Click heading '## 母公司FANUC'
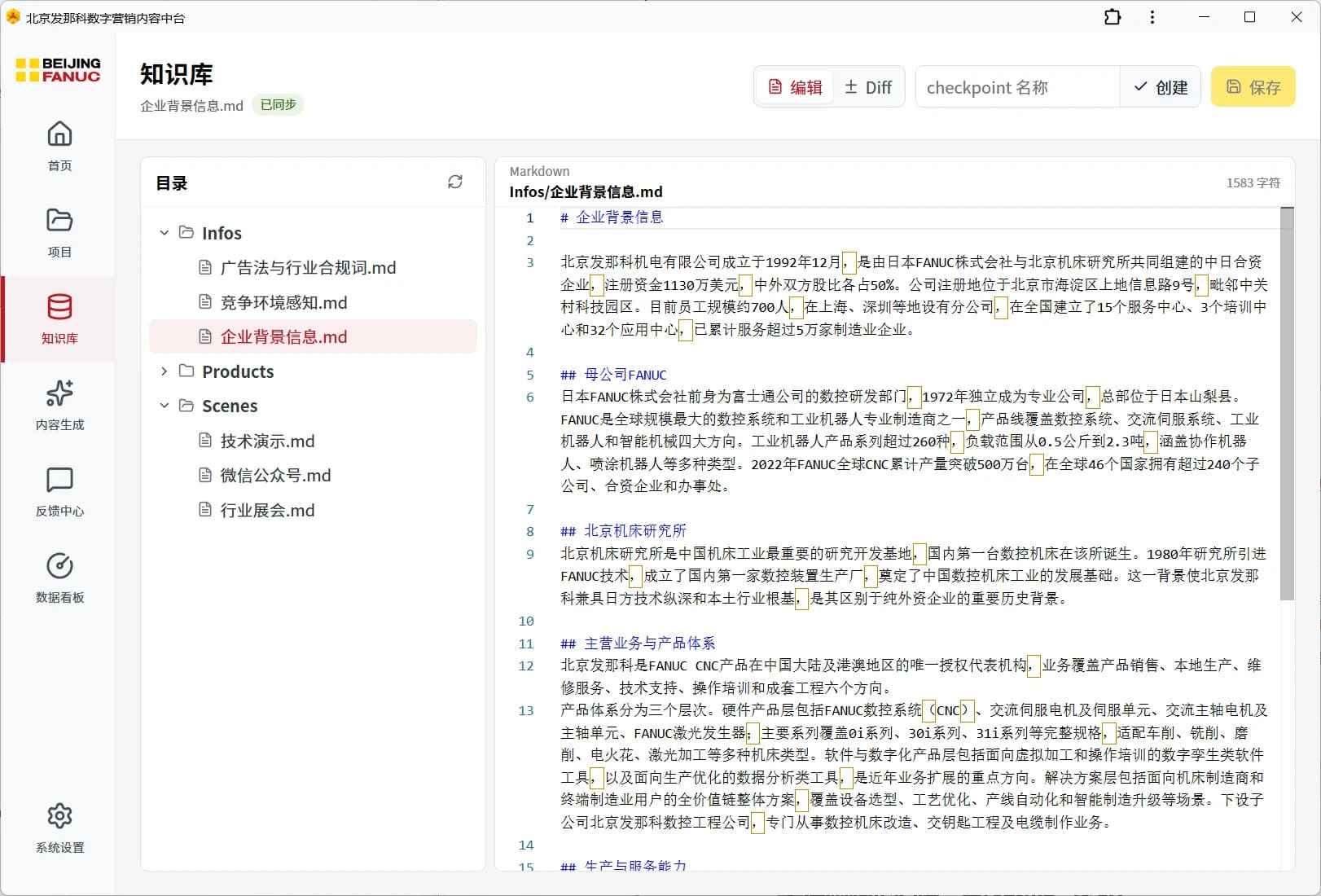The height and width of the screenshot is (896, 1321). pos(613,375)
